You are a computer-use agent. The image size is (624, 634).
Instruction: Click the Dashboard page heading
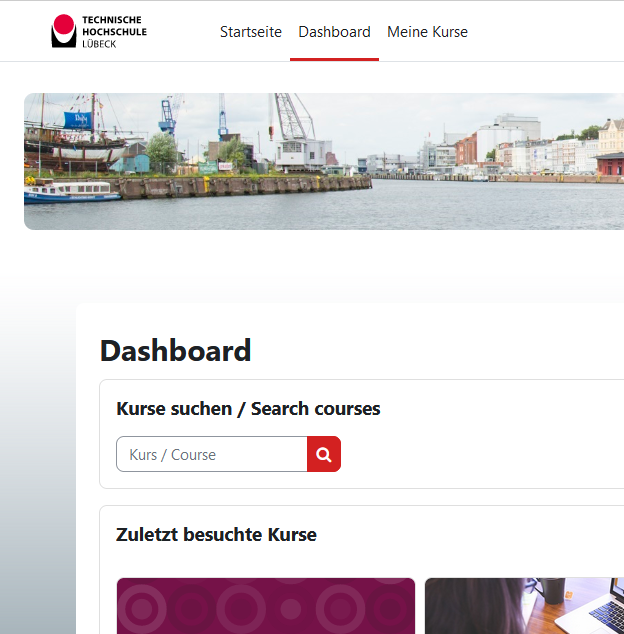pos(176,351)
